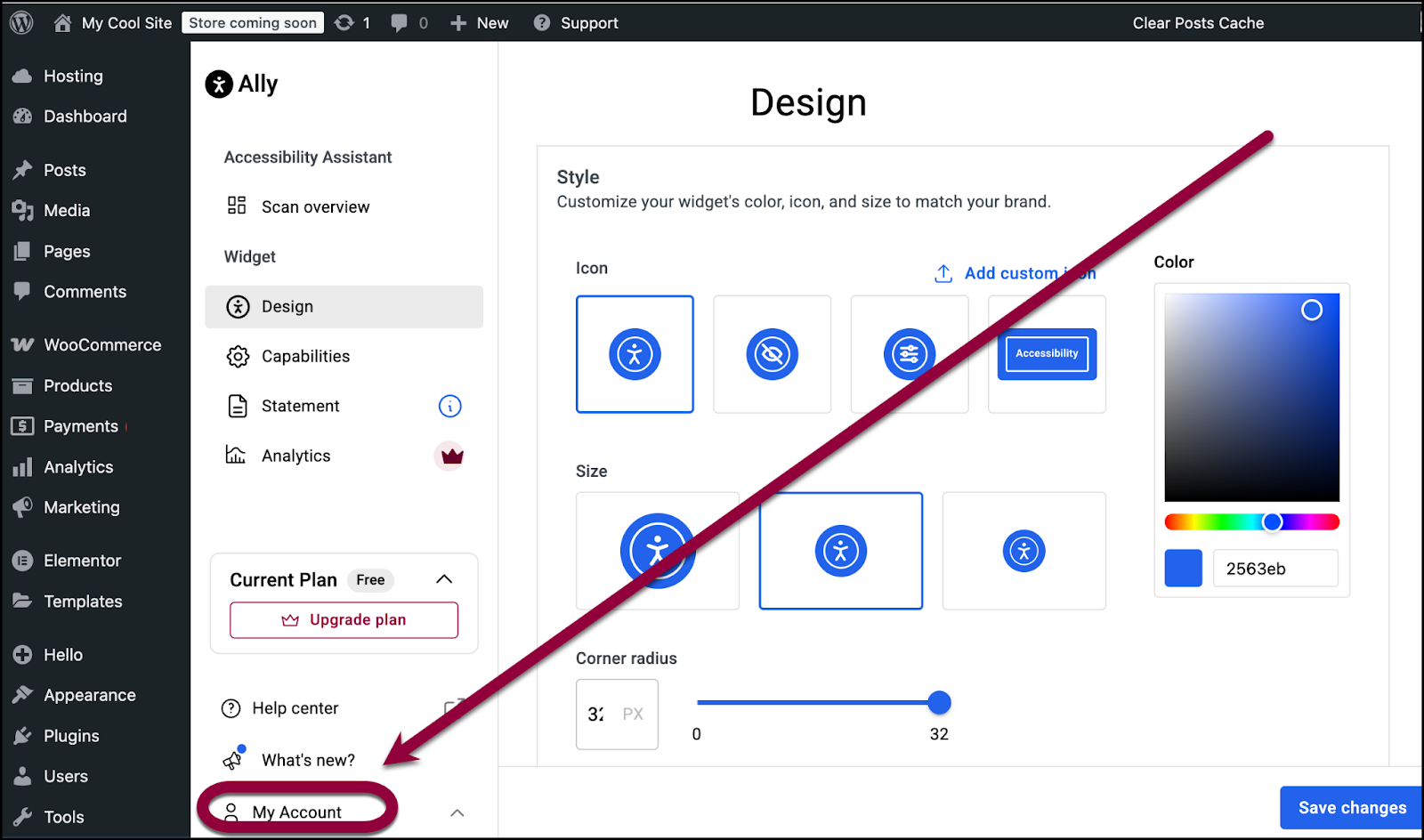Open WooCommerce in the WordPress sidebar
The height and width of the screenshot is (840, 1424).
102,345
